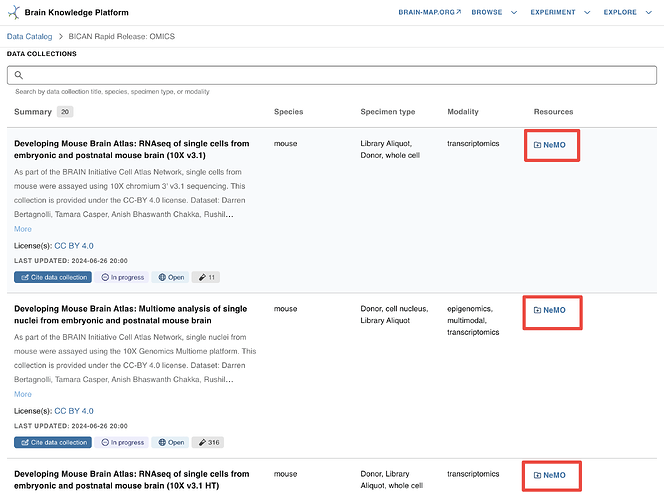This screenshot has height=499, width=664.
Task: Click chevron next to EXPLORE
Action: click(x=648, y=12)
